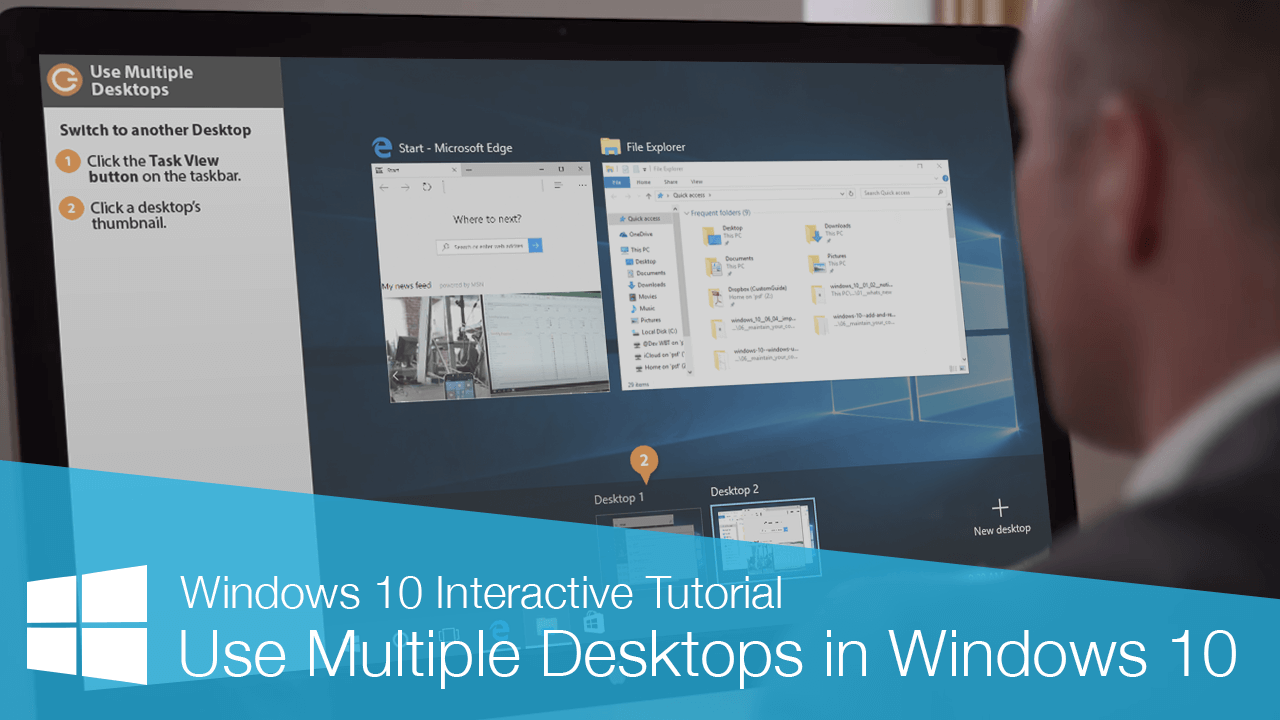Open the Dropbox (CustomGuide) folder icon

point(715,298)
